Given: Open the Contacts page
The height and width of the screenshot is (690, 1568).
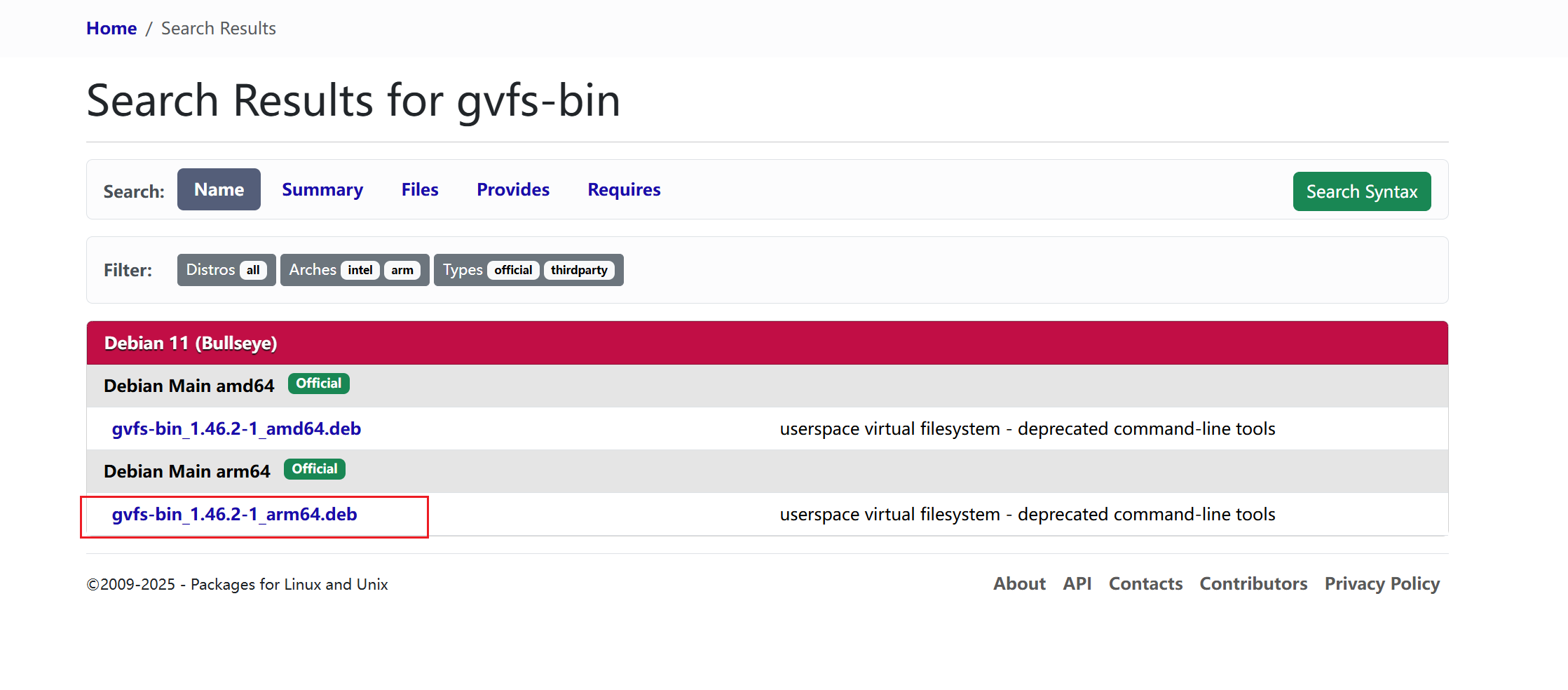Looking at the screenshot, I should click(x=1145, y=583).
